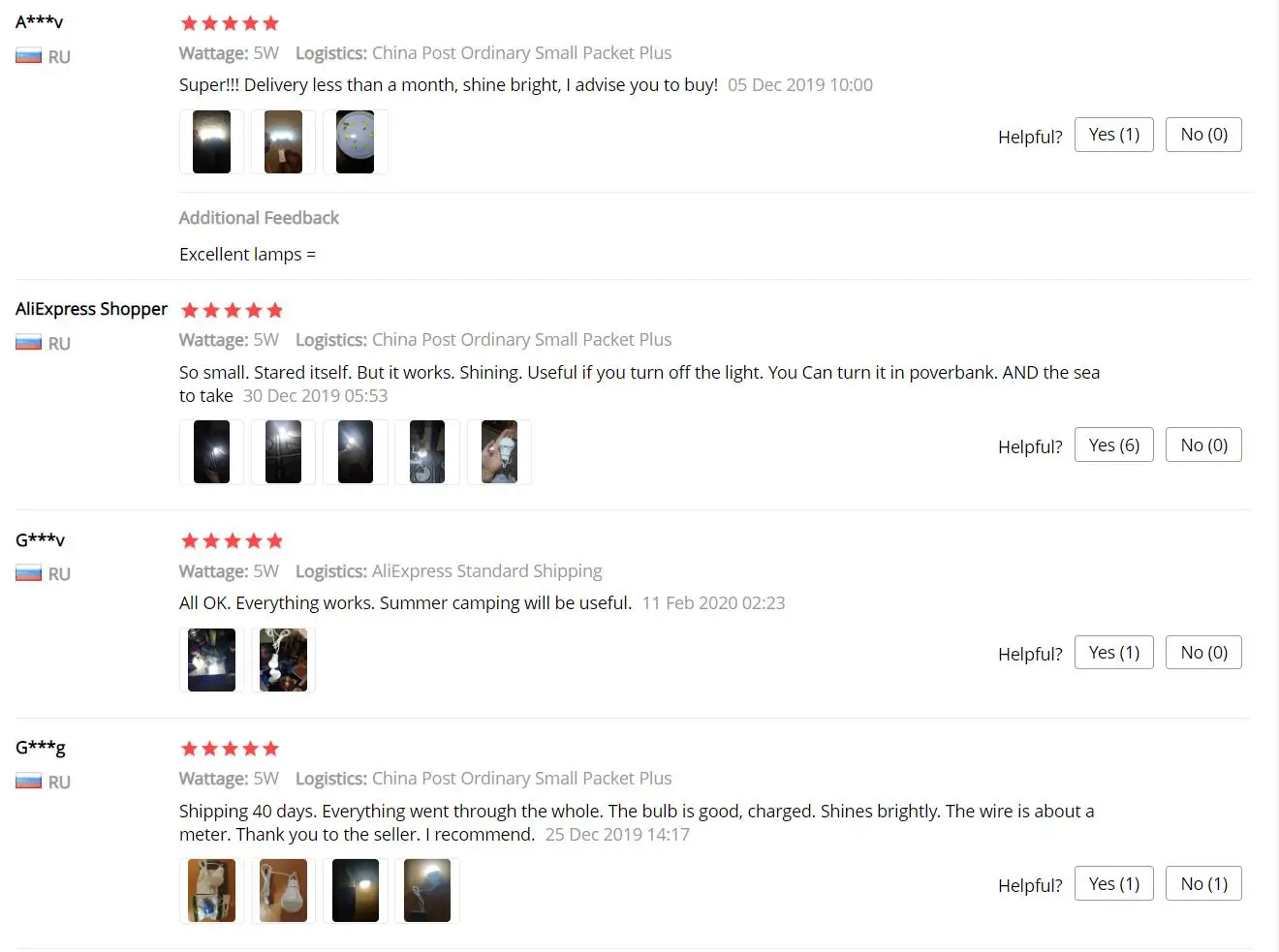Vote Yes (1) on A***v's review

(x=1114, y=135)
